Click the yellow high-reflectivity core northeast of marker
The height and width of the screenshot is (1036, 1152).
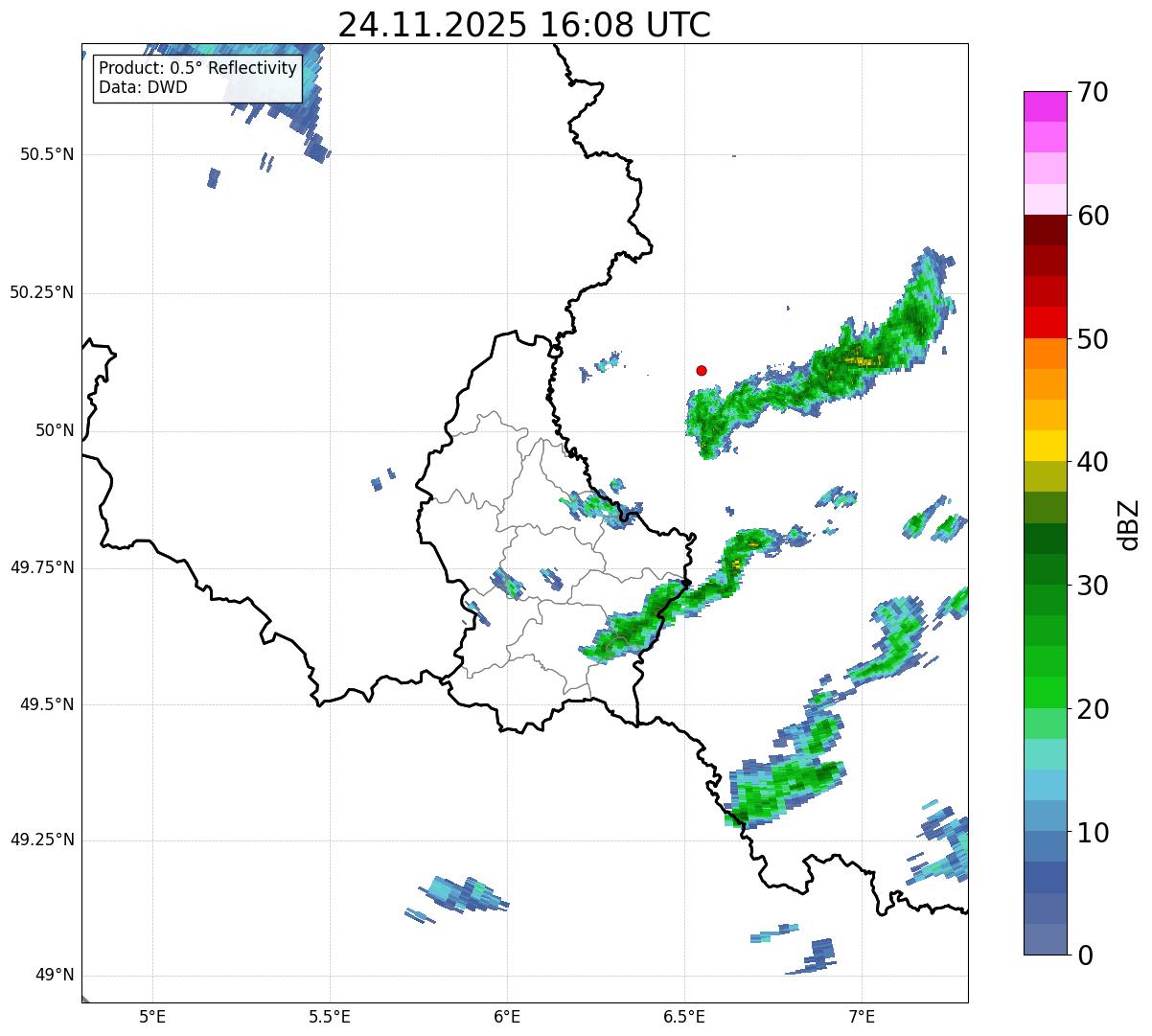(862, 361)
